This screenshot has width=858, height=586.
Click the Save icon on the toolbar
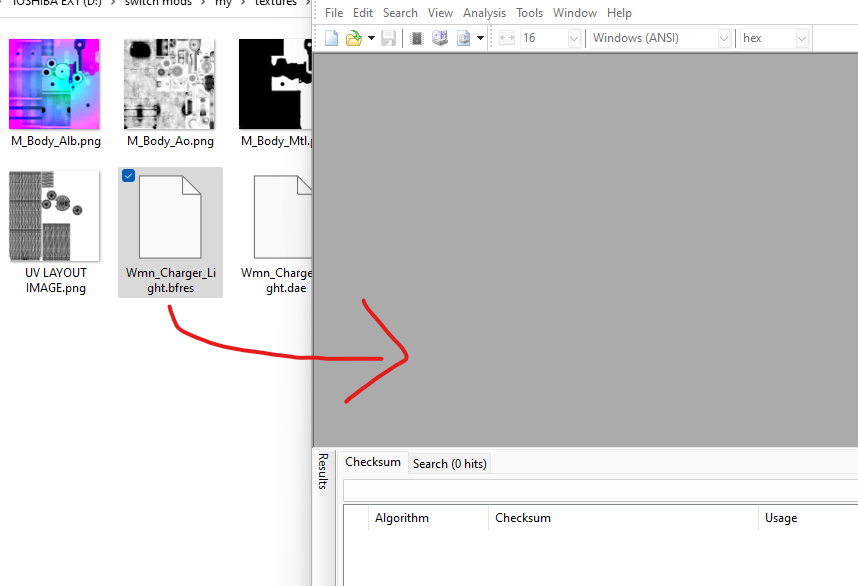point(388,37)
